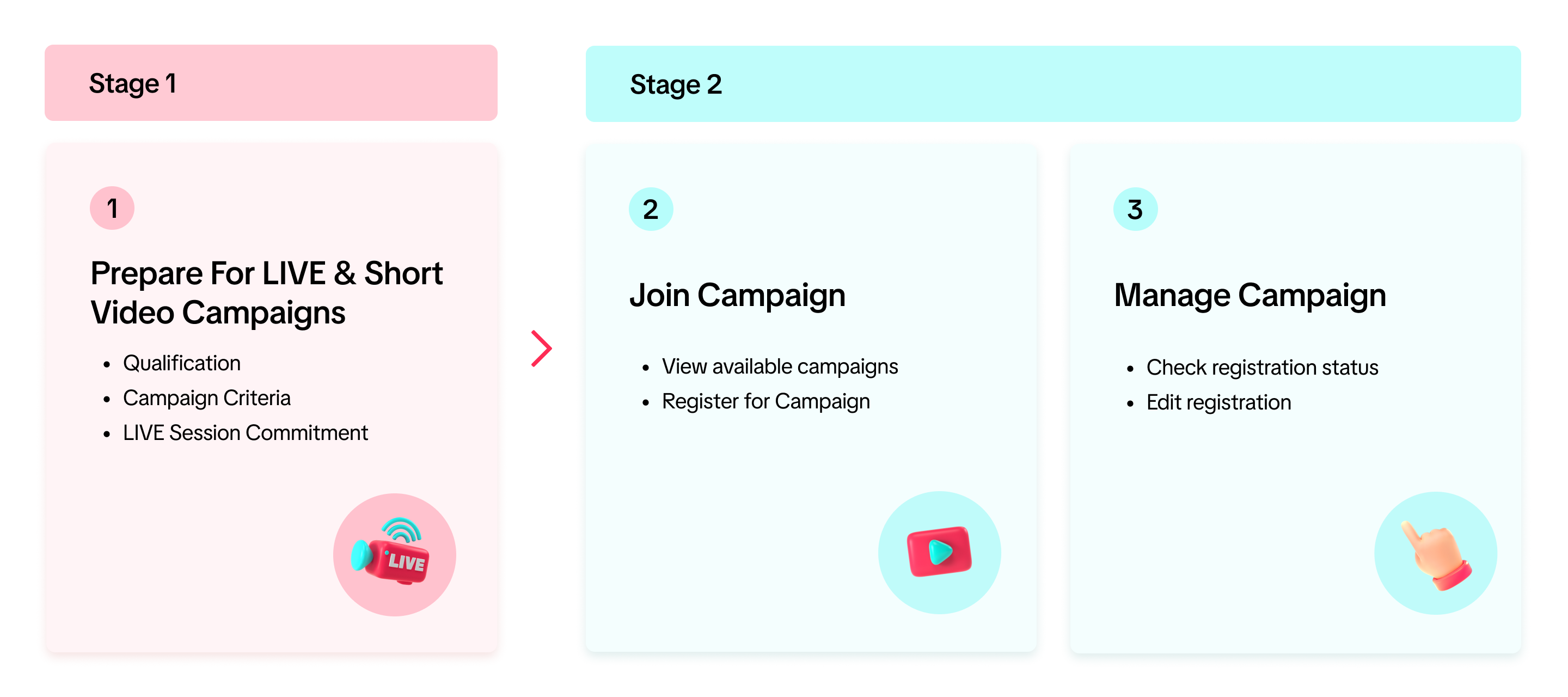Click Edit registration item

click(x=1218, y=402)
